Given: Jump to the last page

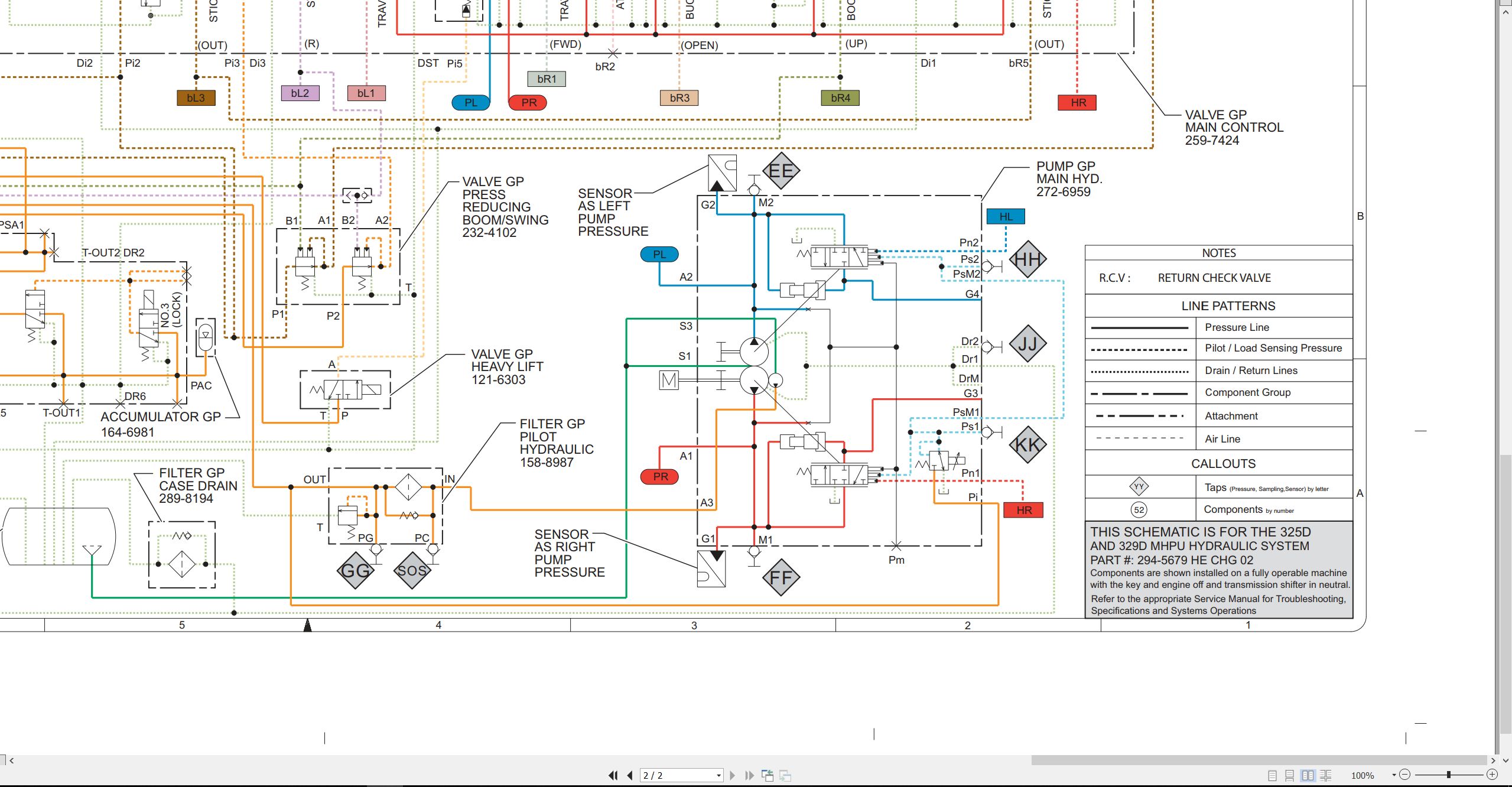Looking at the screenshot, I should click(x=749, y=775).
